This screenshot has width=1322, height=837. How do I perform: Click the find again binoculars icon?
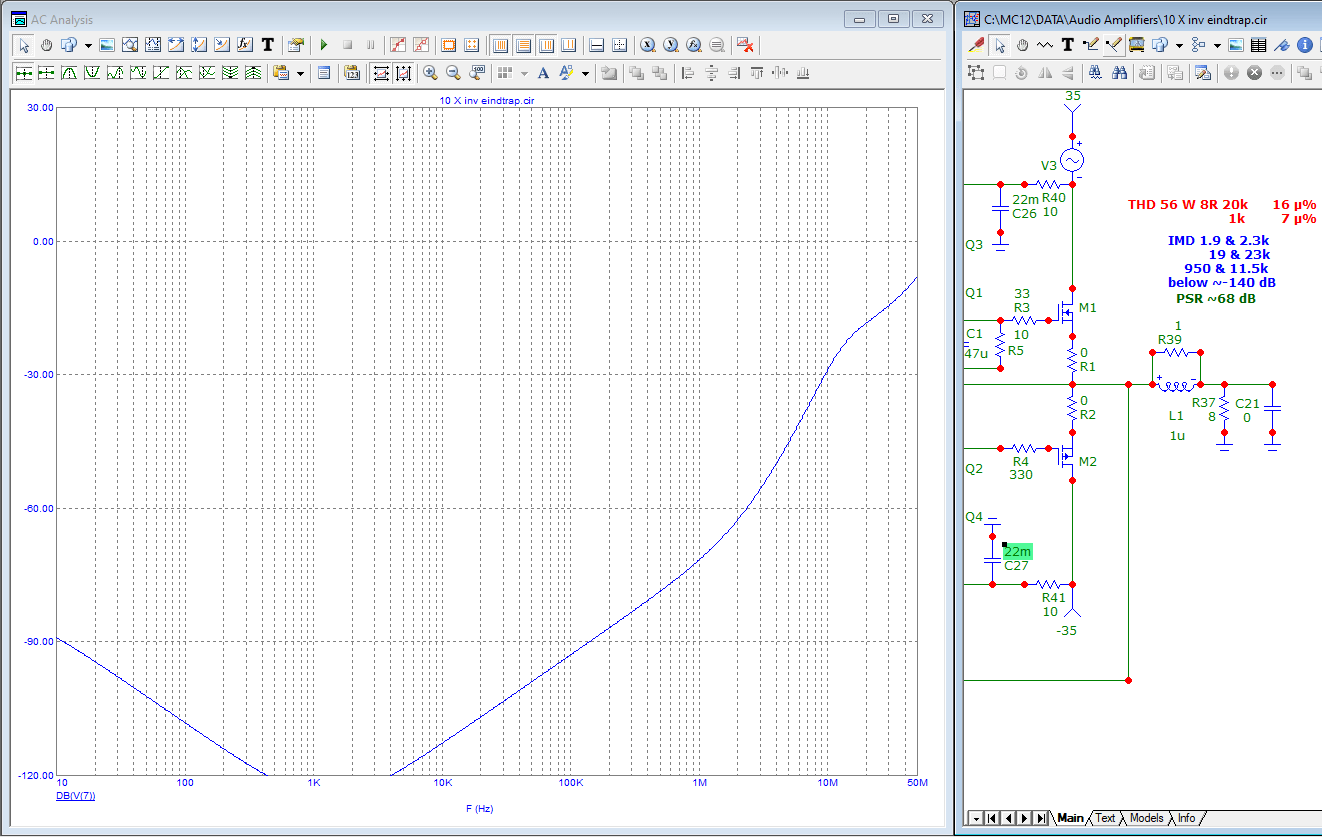coord(1119,73)
